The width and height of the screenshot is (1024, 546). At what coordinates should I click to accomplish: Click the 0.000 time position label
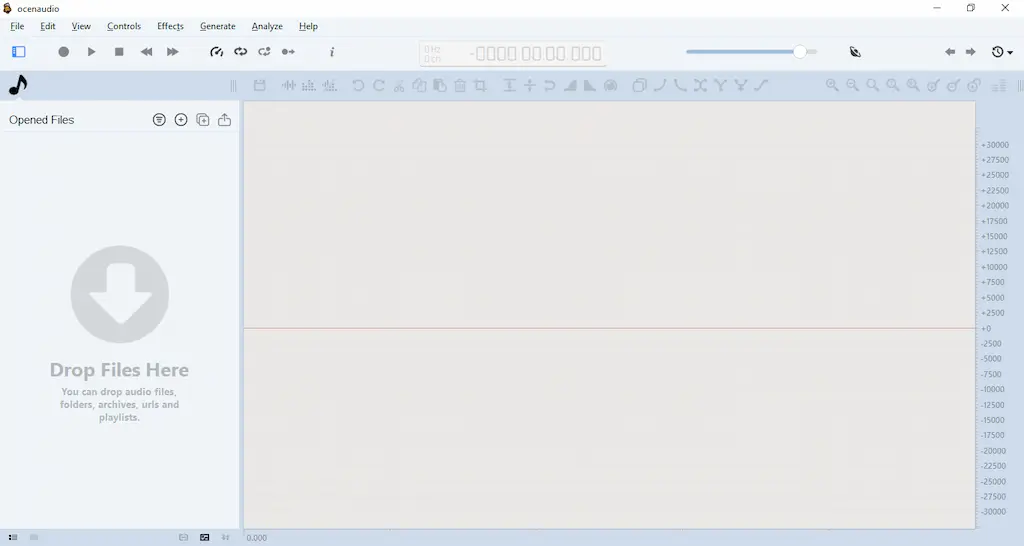pyautogui.click(x=257, y=538)
